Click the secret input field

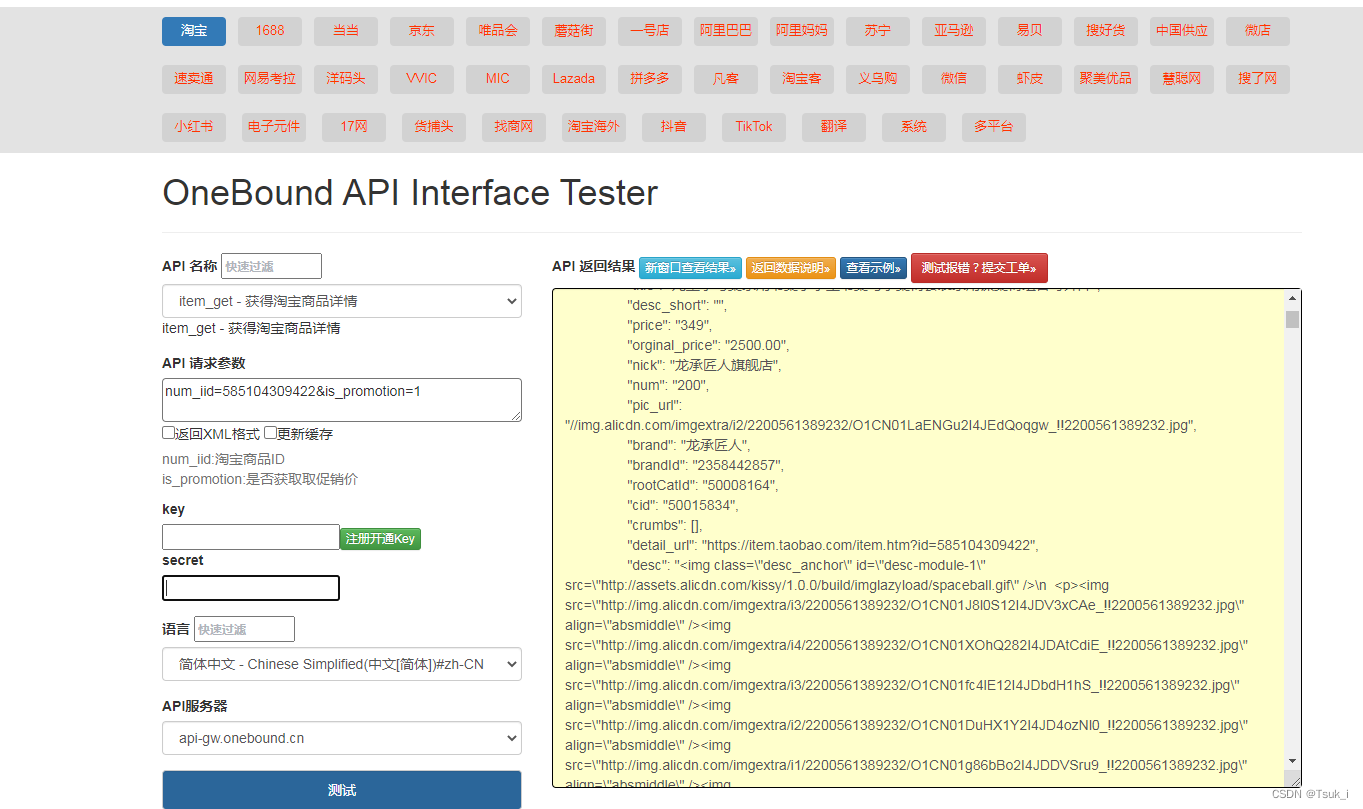251,588
